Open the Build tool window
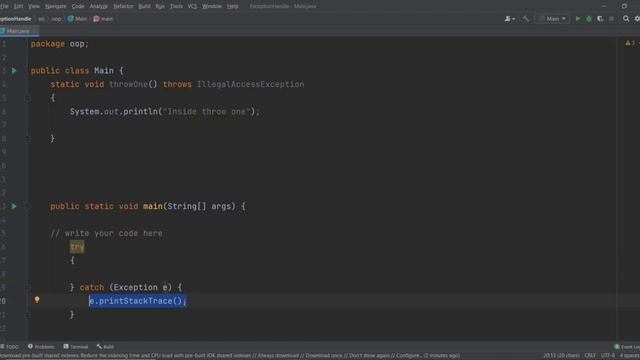The image size is (640, 360). (105, 347)
